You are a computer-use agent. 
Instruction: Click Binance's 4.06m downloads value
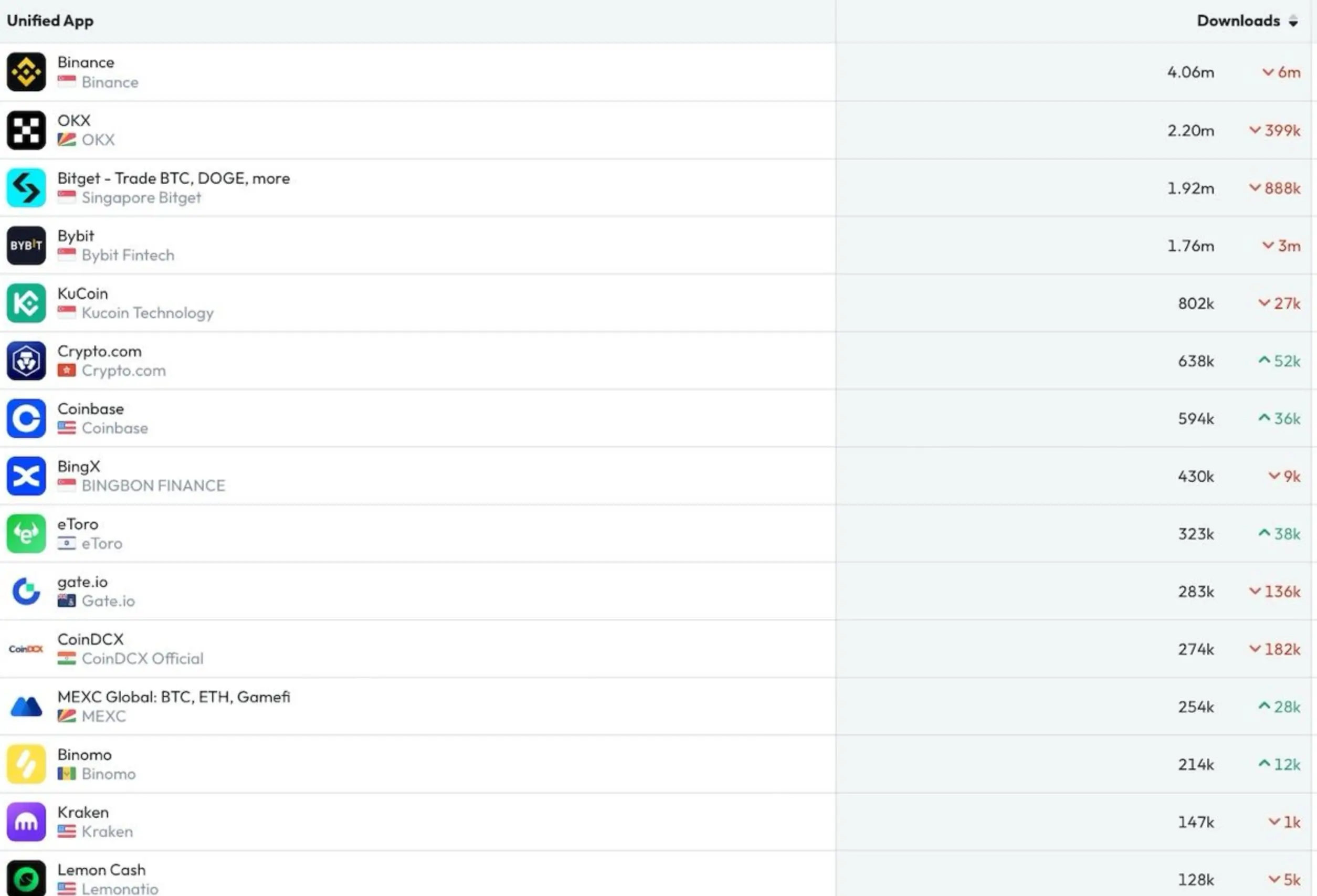point(1190,72)
